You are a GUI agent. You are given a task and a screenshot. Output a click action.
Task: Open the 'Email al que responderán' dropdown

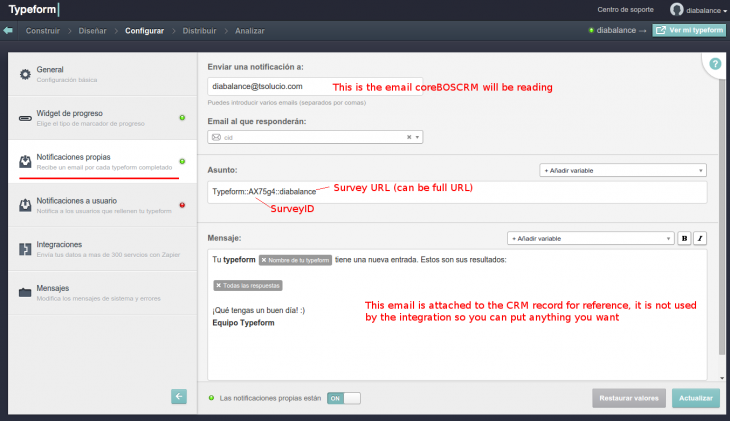pyautogui.click(x=315, y=137)
